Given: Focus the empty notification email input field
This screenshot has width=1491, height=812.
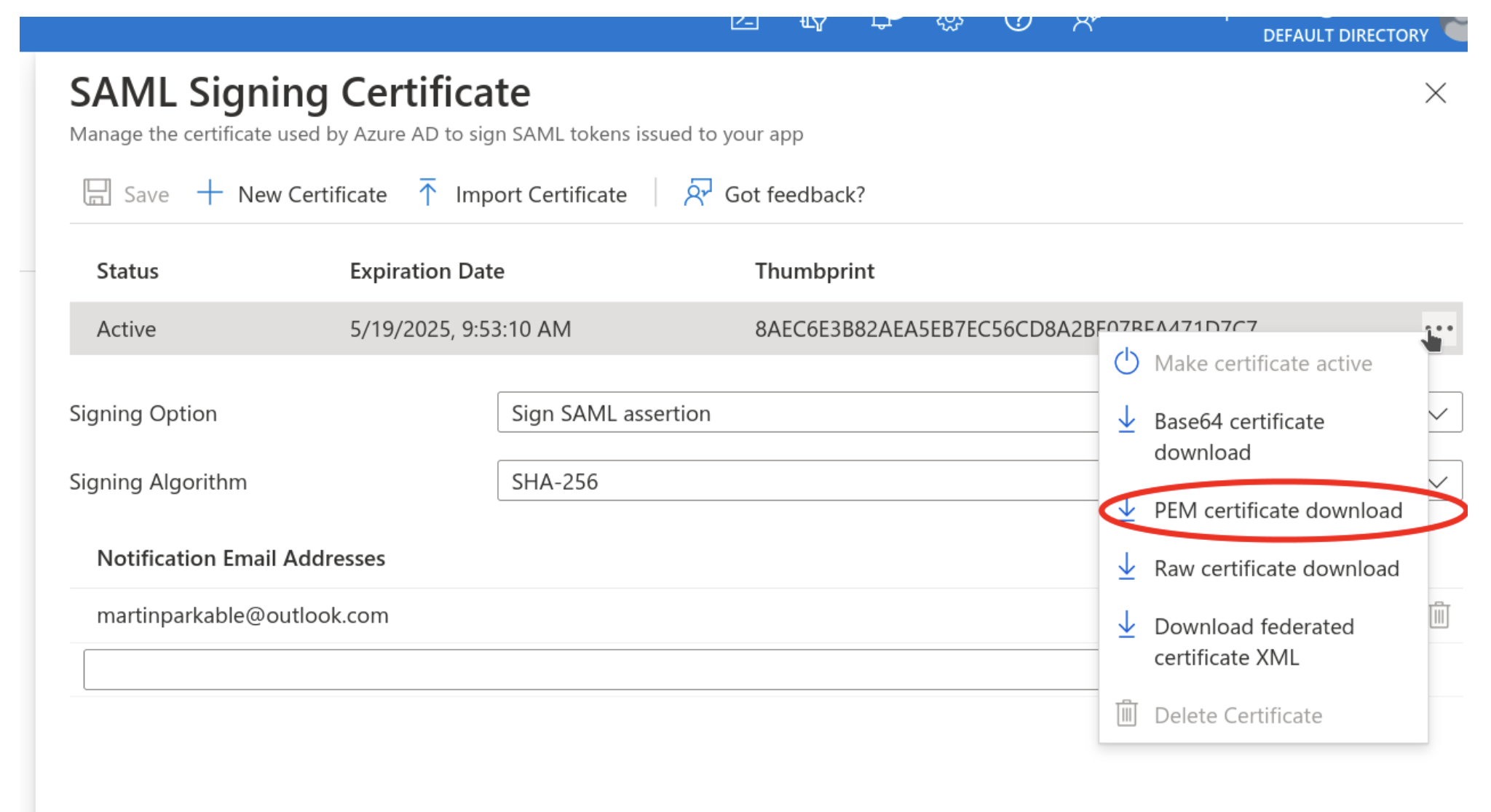Looking at the screenshot, I should pos(591,669).
